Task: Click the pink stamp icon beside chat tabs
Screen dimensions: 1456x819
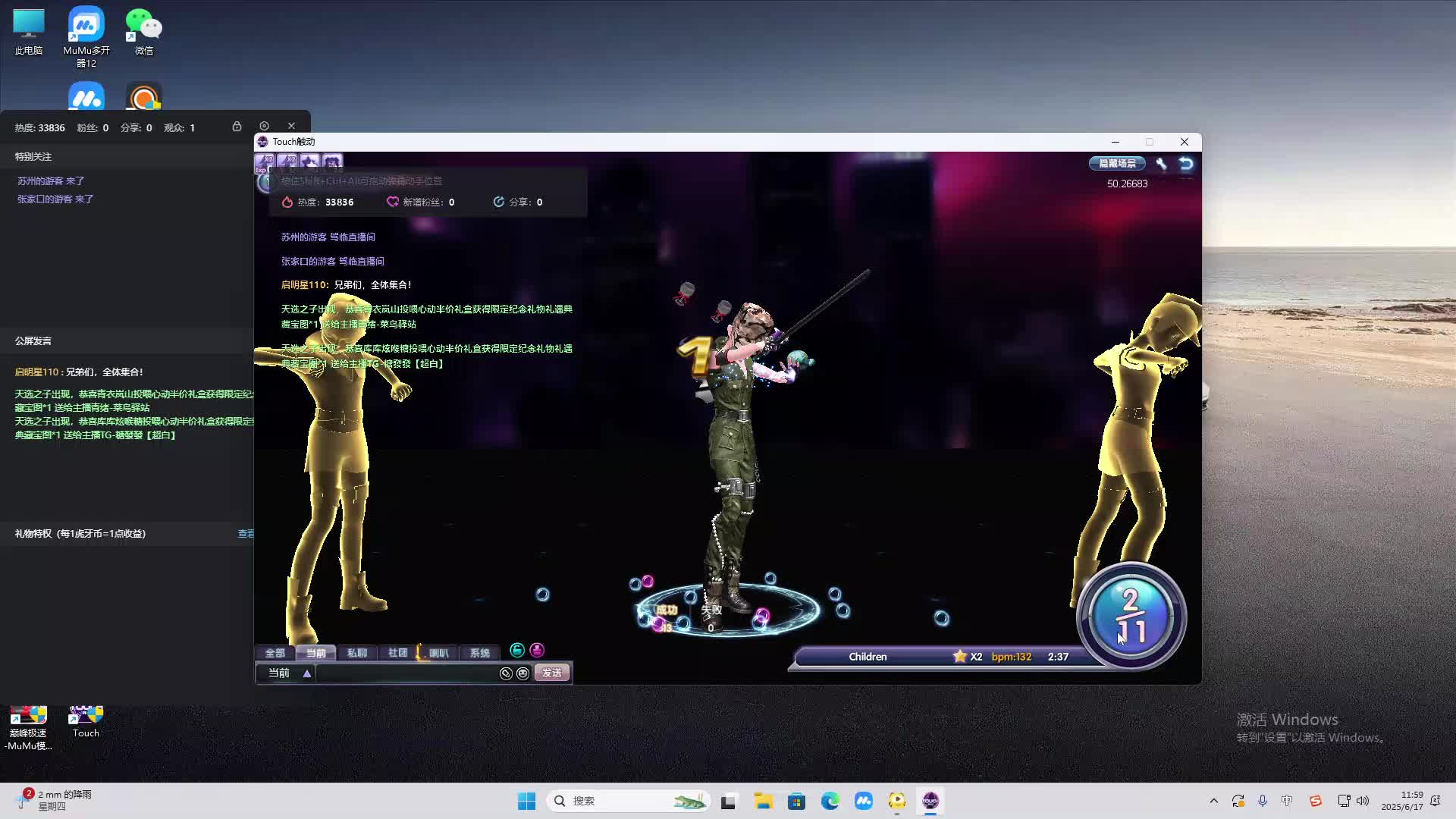Action: [x=537, y=651]
